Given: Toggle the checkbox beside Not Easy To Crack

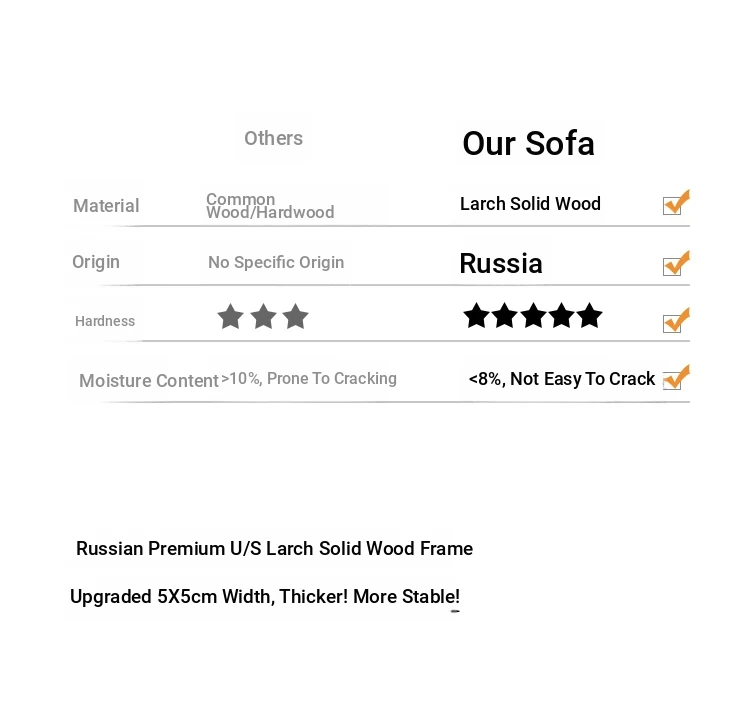Looking at the screenshot, I should [672, 380].
